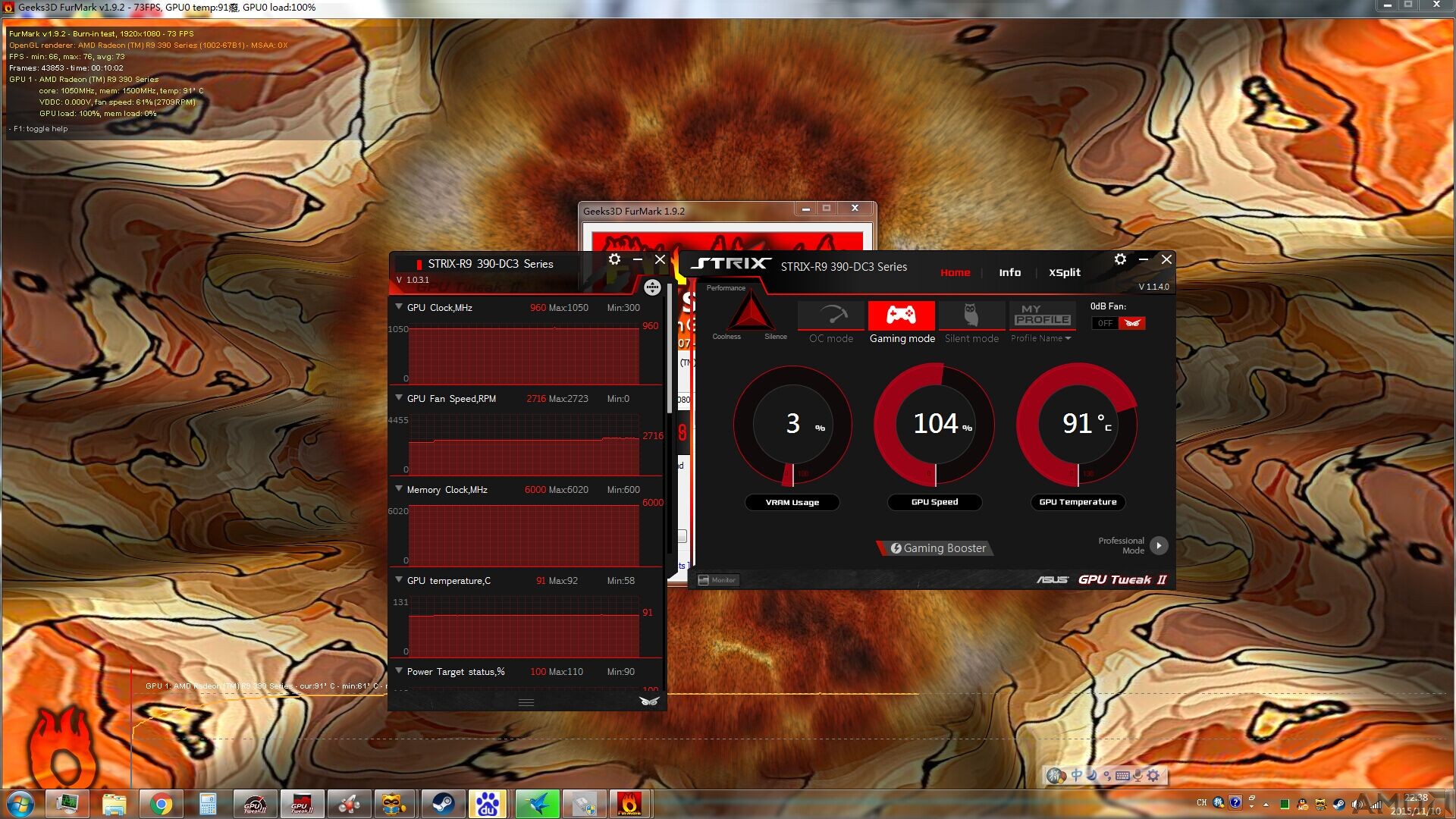
Task: Collapse GPU Clock,MHz graph
Action: pyautogui.click(x=399, y=306)
